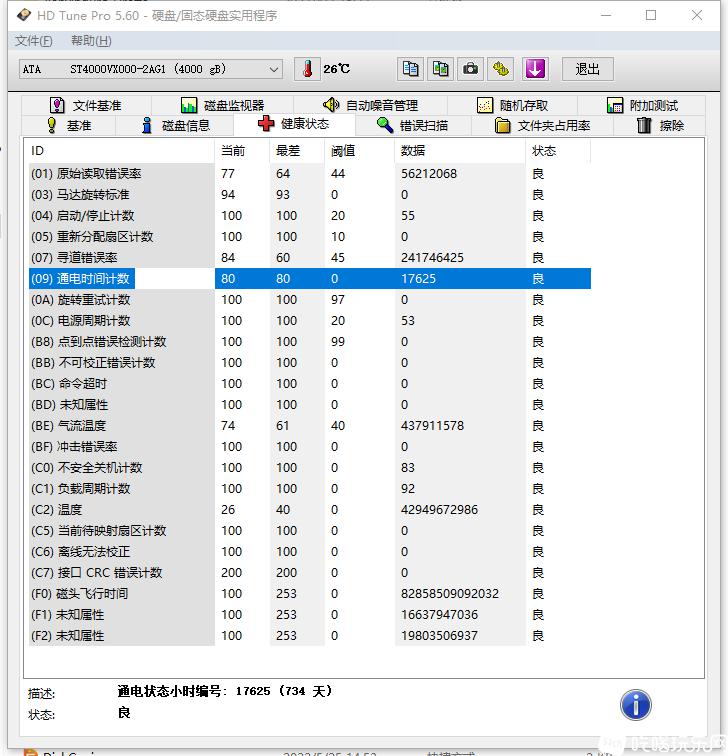Image resolution: width=728 pixels, height=756 pixels.
Task: Click the 退出 button
Action: pyautogui.click(x=588, y=69)
